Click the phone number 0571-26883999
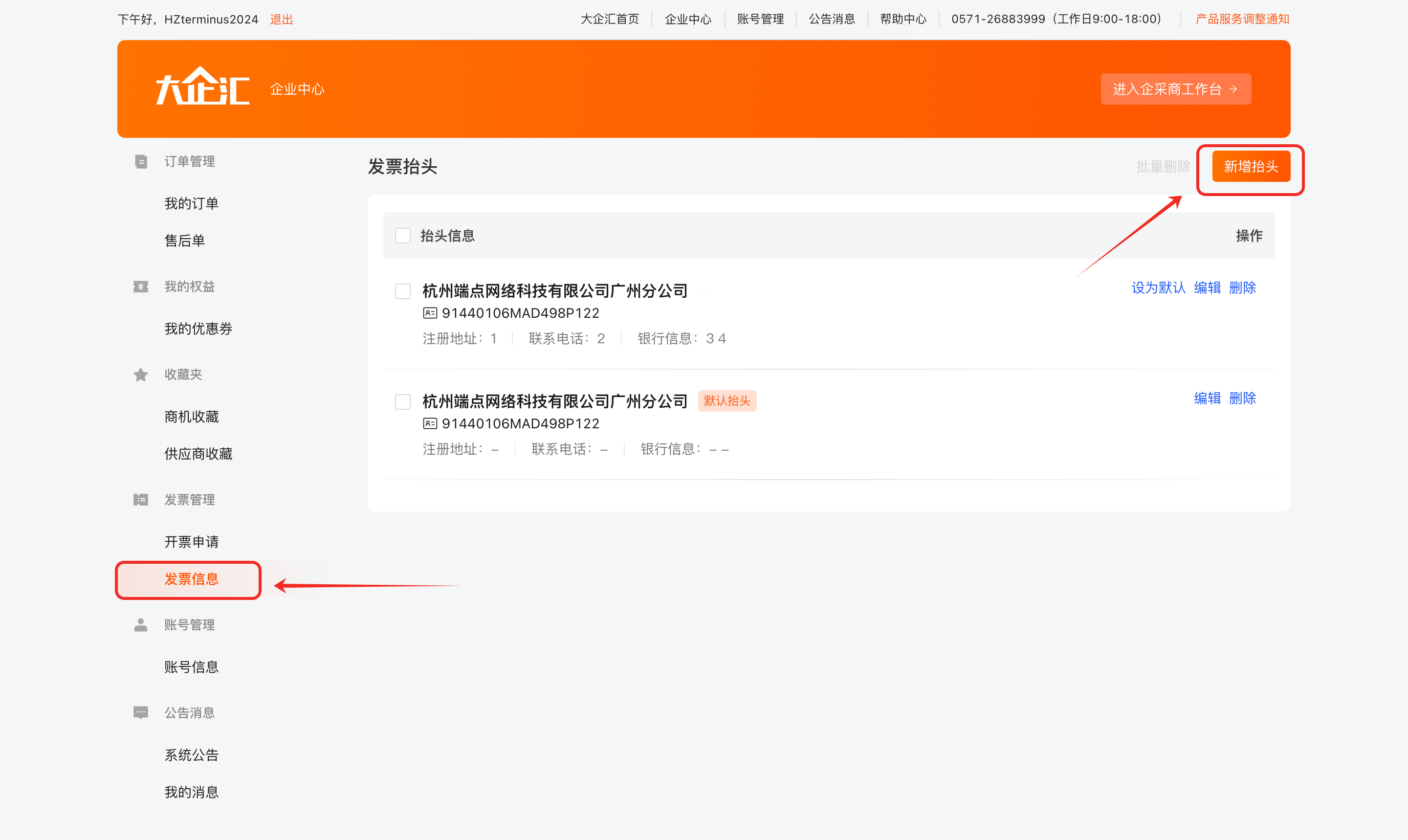The height and width of the screenshot is (840, 1408). pyautogui.click(x=998, y=19)
